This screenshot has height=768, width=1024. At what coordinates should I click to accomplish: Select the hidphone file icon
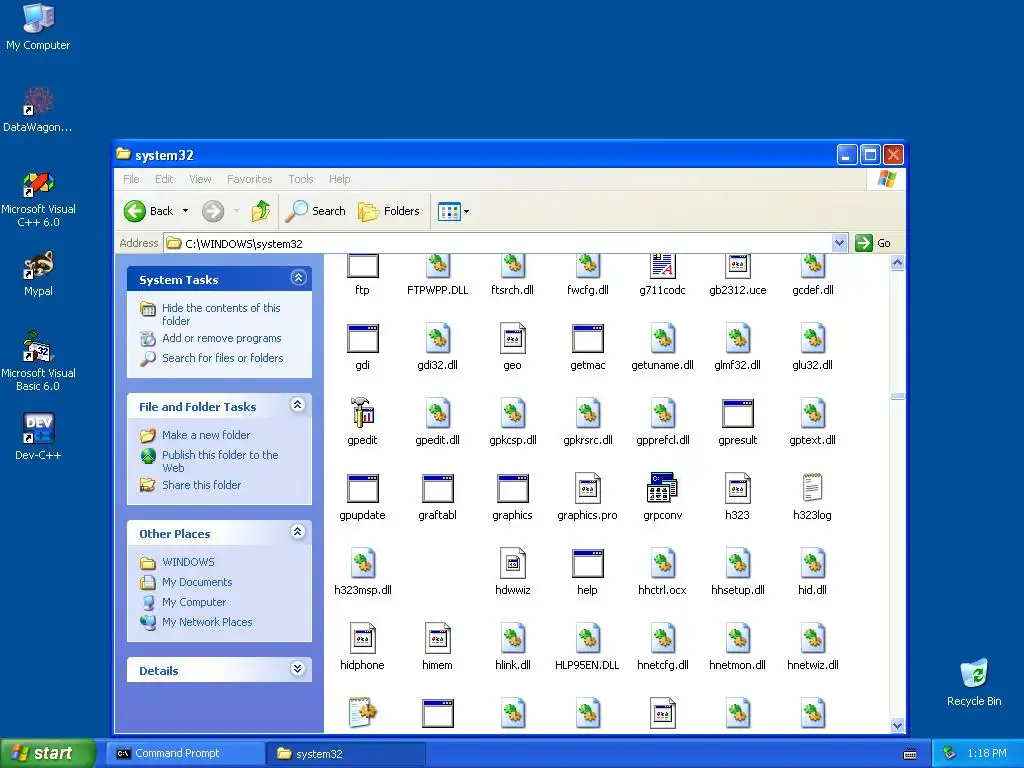[362, 638]
